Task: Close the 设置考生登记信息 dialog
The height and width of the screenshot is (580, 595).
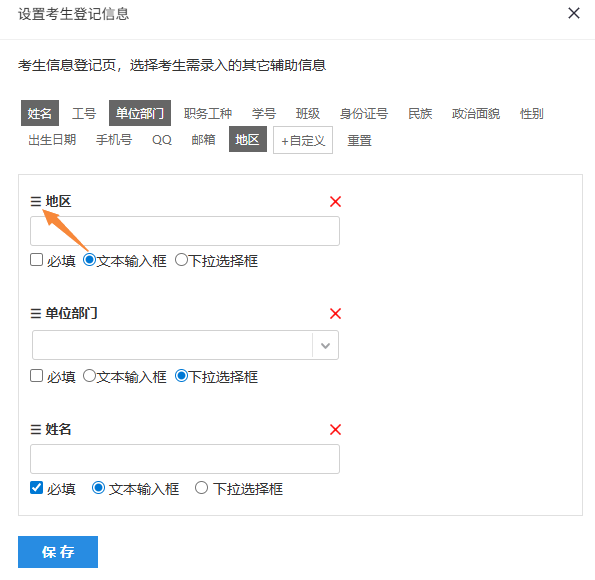Action: 574,13
